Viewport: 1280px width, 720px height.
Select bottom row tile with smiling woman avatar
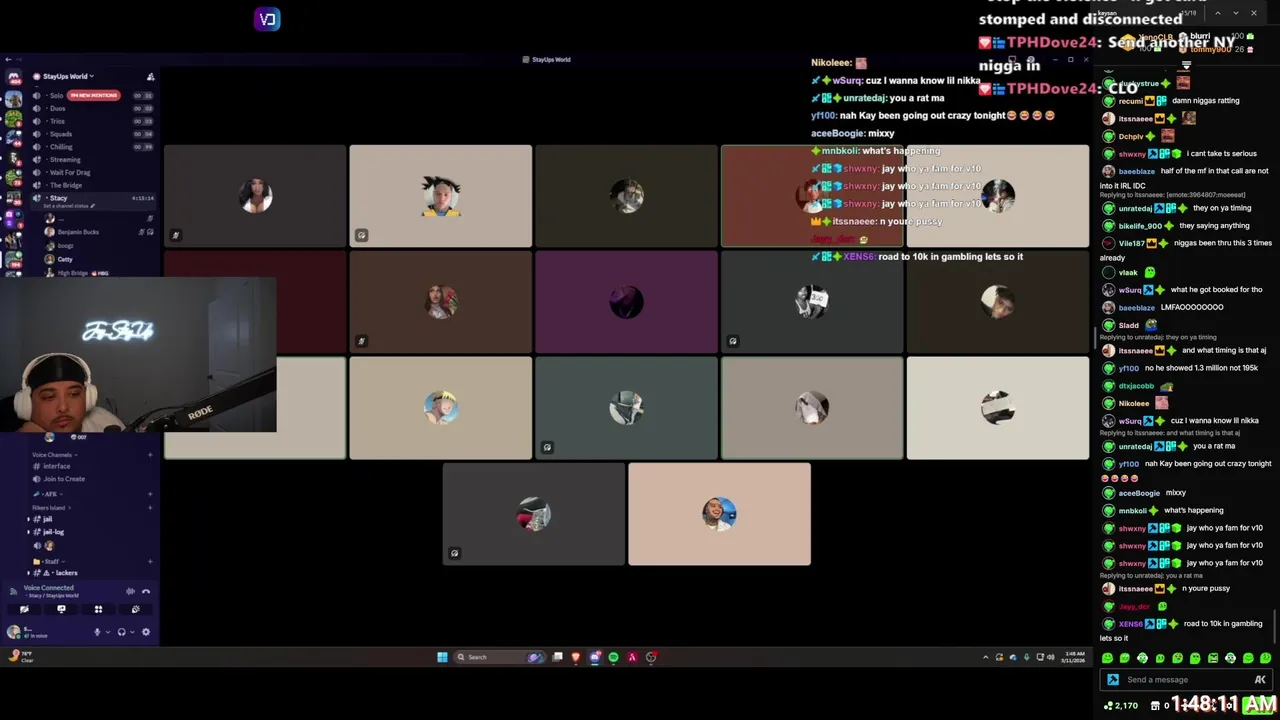719,514
